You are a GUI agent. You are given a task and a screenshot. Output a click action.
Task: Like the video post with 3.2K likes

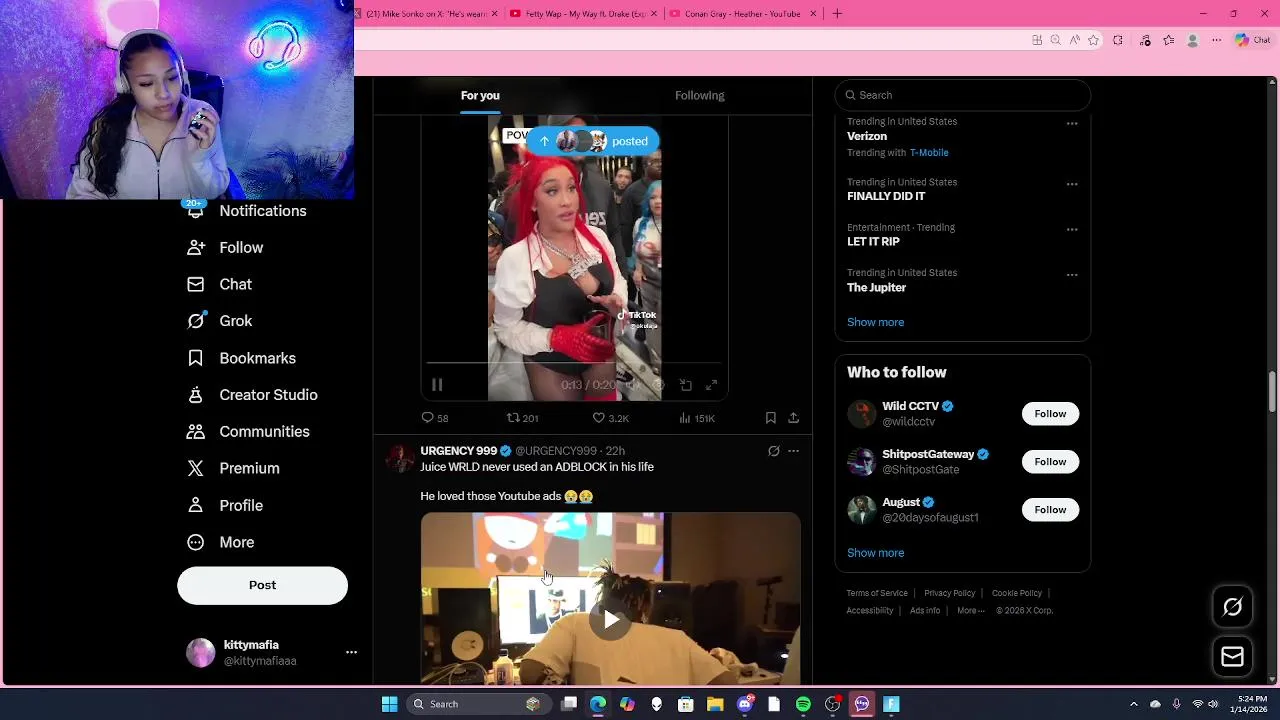610,418
